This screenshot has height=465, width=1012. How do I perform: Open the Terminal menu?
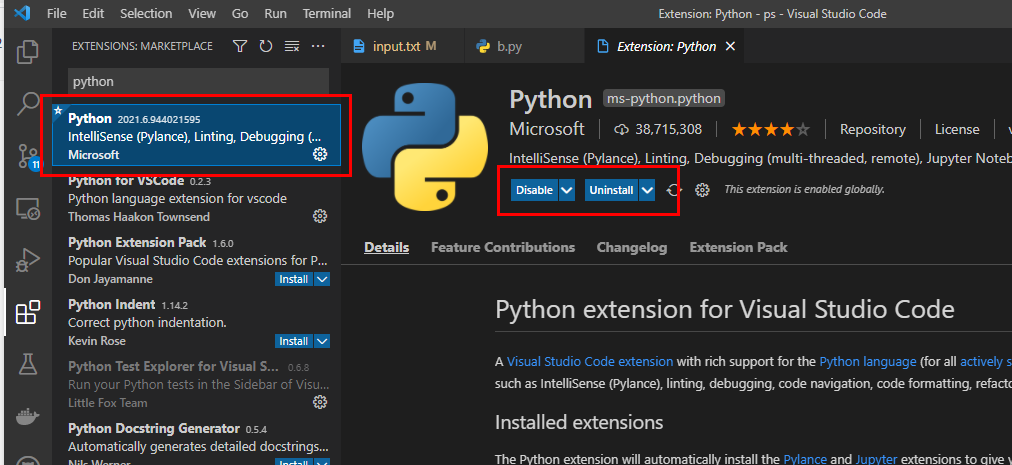pos(327,13)
